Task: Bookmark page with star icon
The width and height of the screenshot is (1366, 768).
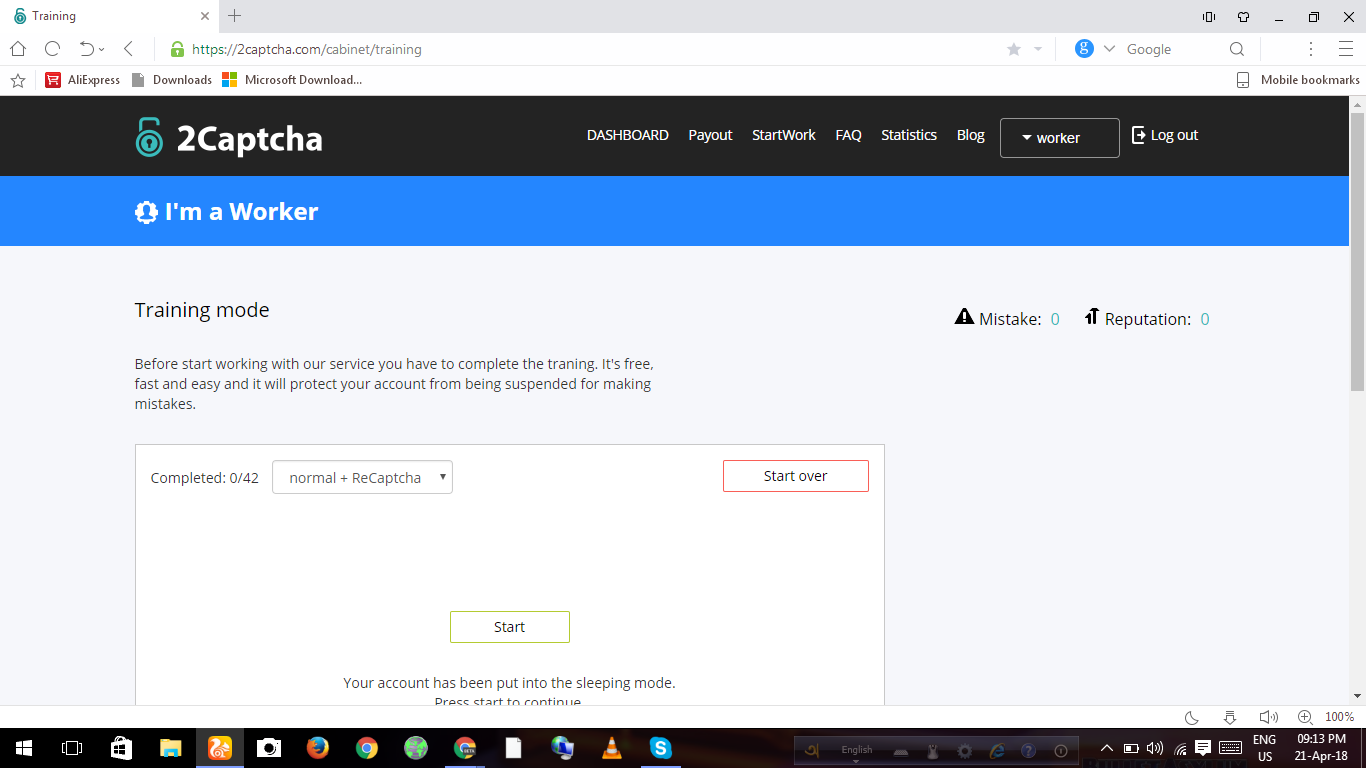Action: 1014,49
